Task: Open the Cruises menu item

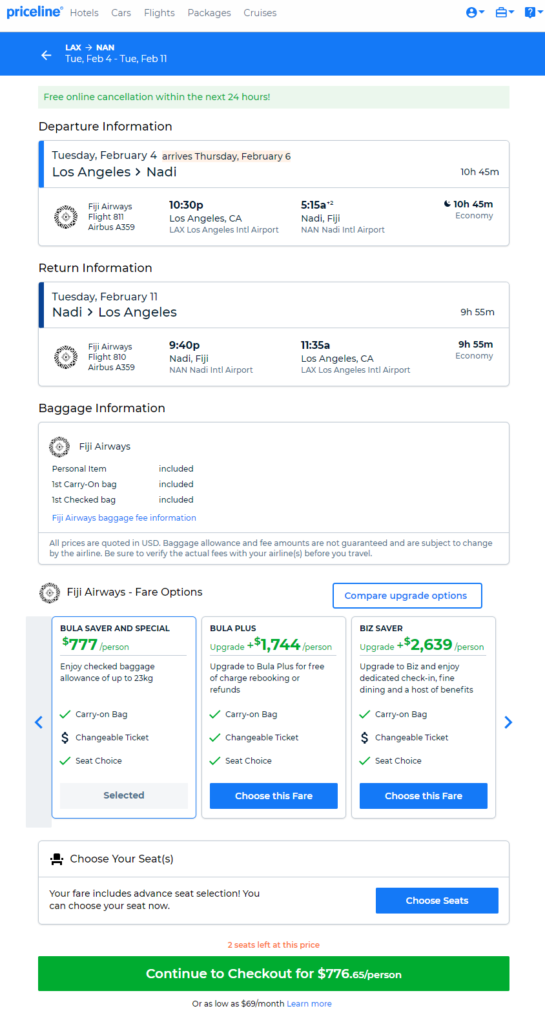Action: tap(260, 13)
